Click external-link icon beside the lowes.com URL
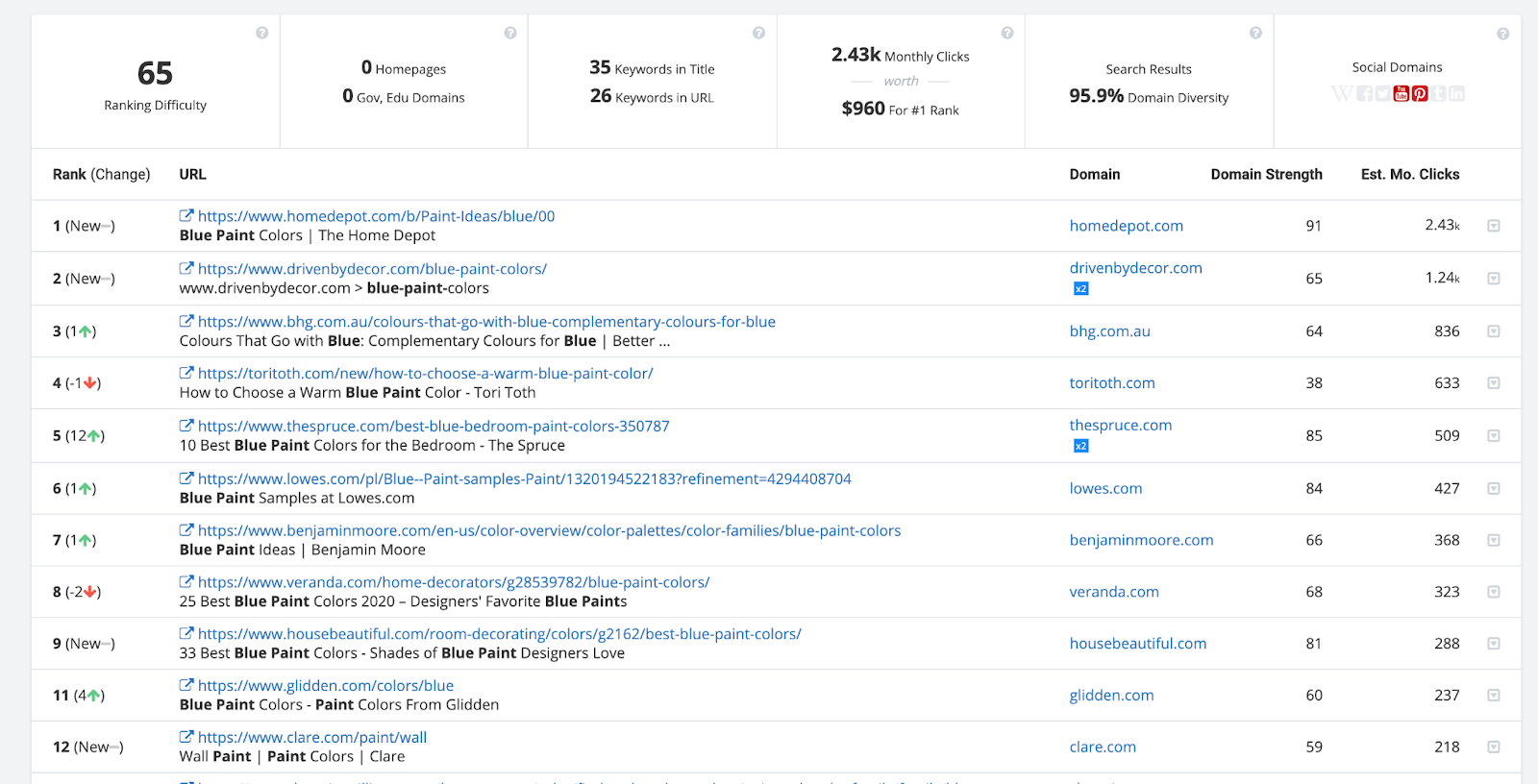Image resolution: width=1538 pixels, height=784 pixels. click(186, 478)
